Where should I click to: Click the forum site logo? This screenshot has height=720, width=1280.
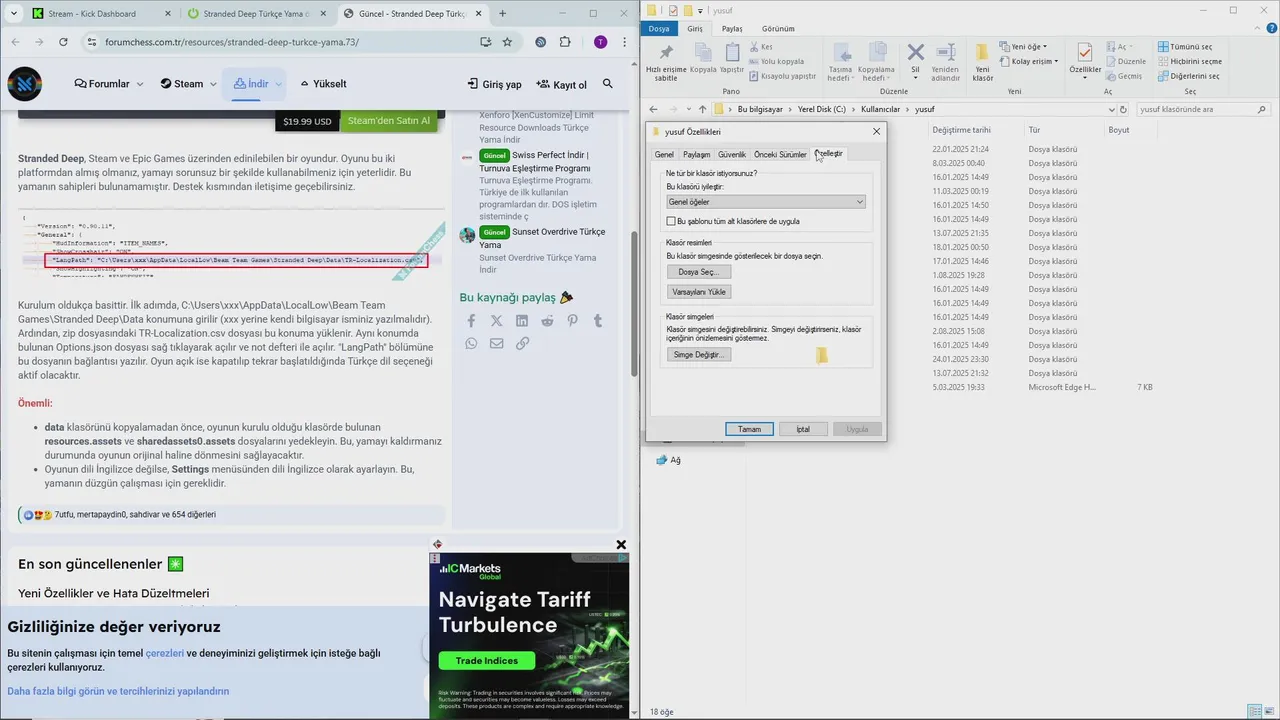coord(25,84)
